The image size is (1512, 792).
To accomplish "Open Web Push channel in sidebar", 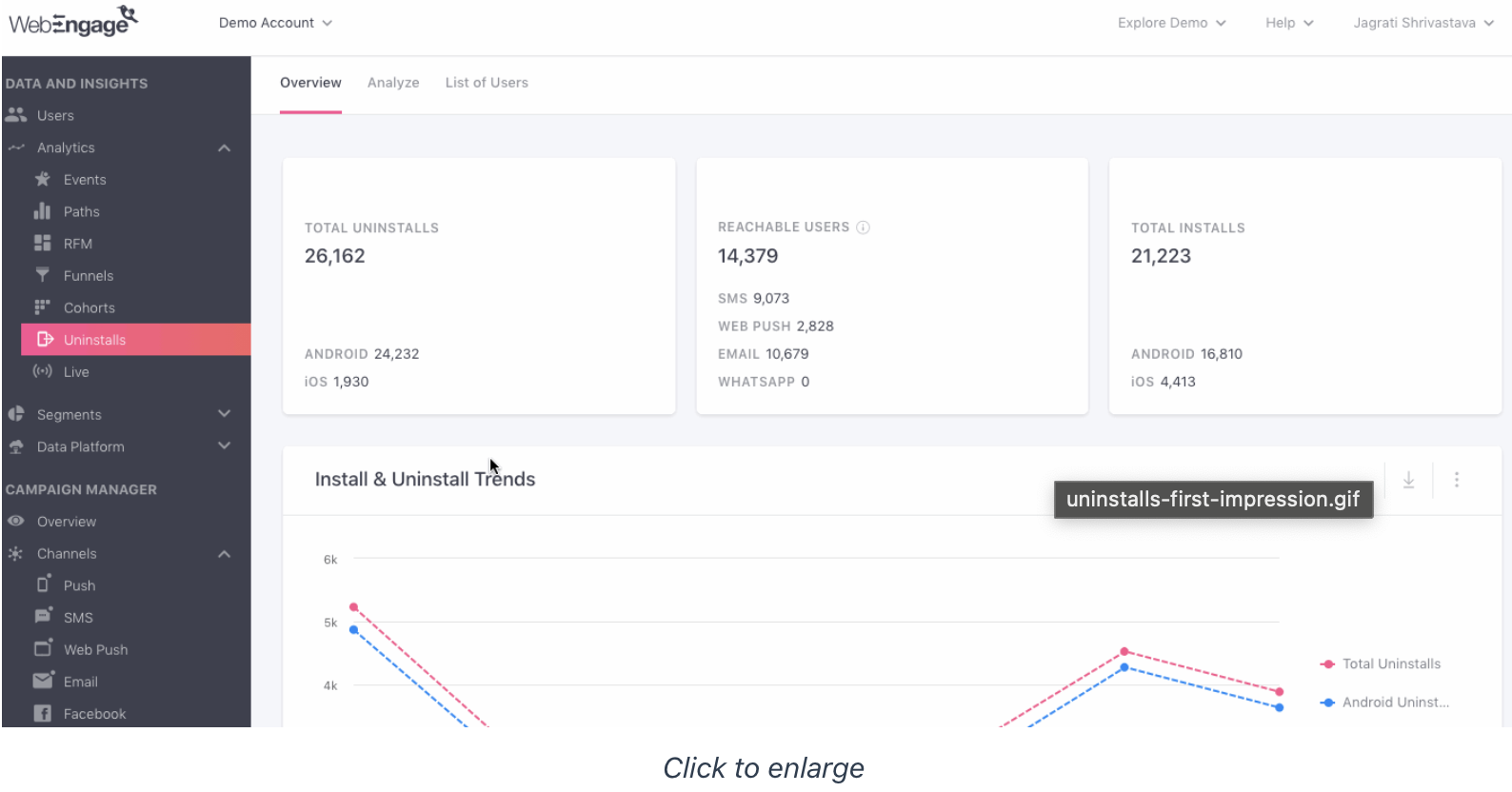I will (x=95, y=650).
